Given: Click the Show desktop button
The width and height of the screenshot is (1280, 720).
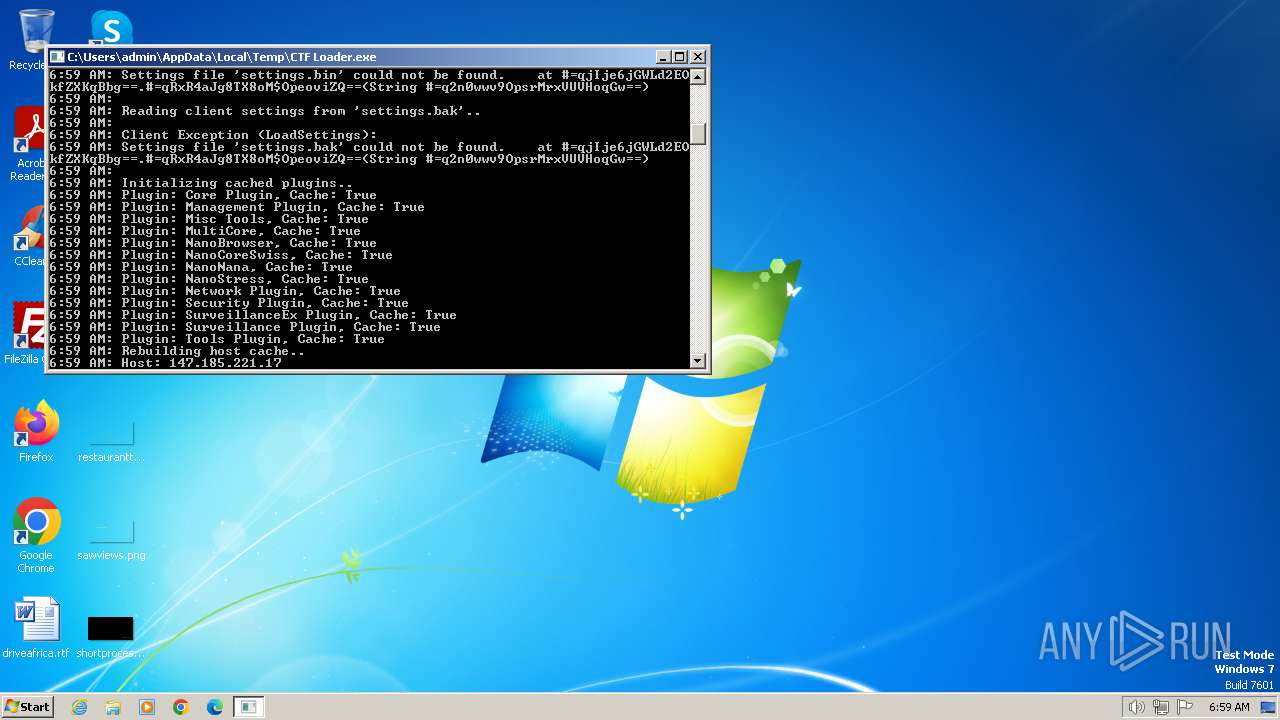Looking at the screenshot, I should click(1269, 707).
